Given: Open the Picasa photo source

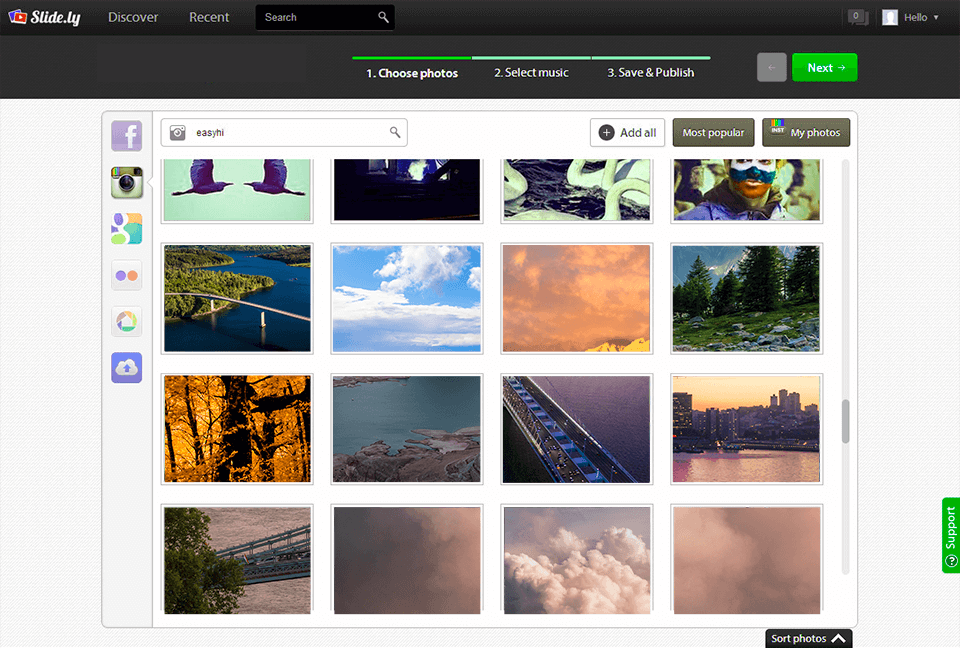Looking at the screenshot, I should [126, 321].
